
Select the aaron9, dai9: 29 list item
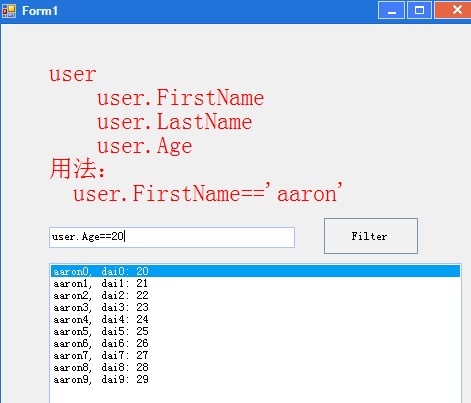coord(255,379)
